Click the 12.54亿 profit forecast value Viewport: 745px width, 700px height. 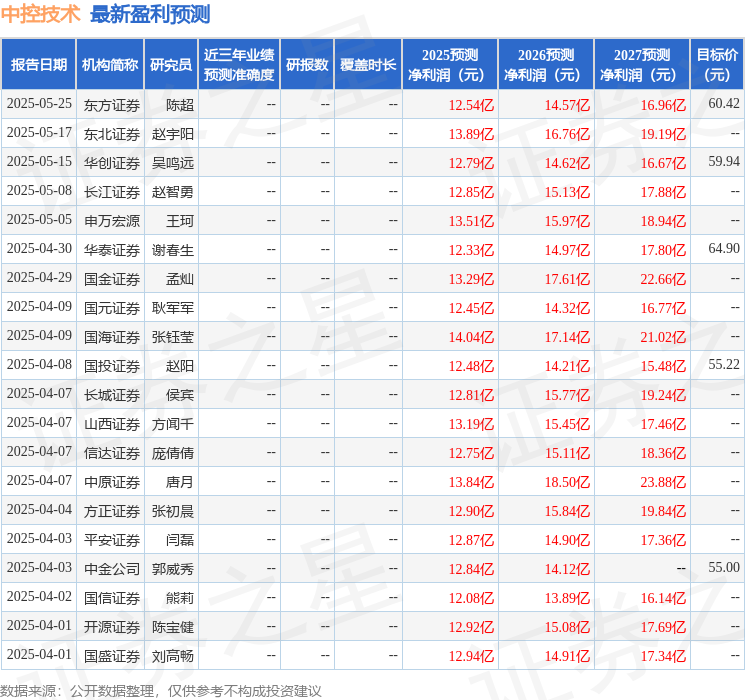[471, 105]
